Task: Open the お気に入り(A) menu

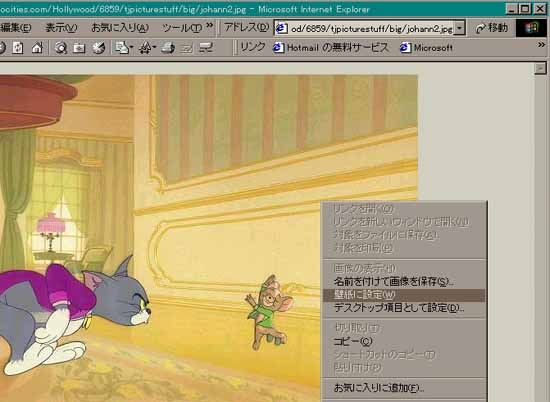Action: click(x=120, y=28)
